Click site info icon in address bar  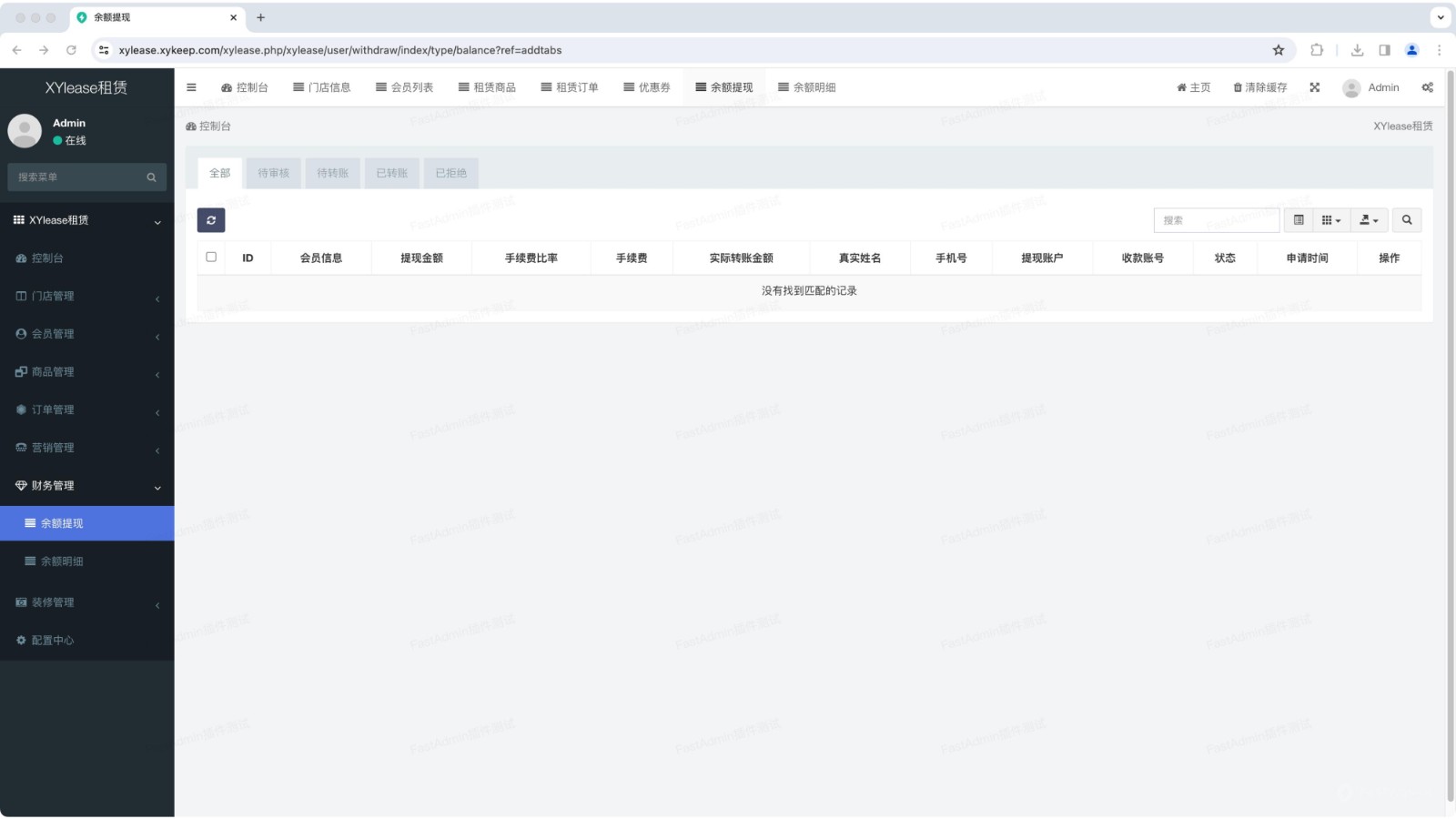(x=104, y=50)
